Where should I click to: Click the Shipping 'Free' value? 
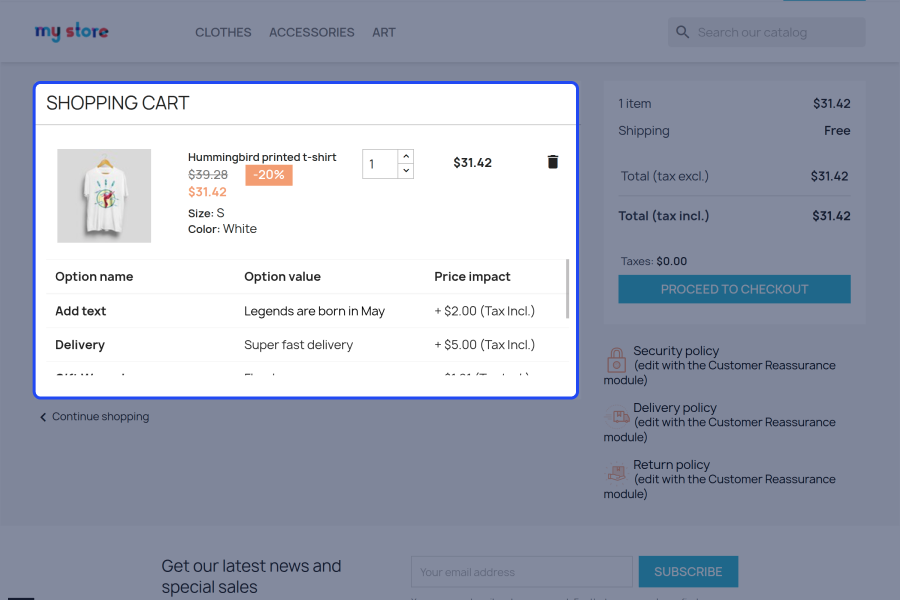point(837,131)
